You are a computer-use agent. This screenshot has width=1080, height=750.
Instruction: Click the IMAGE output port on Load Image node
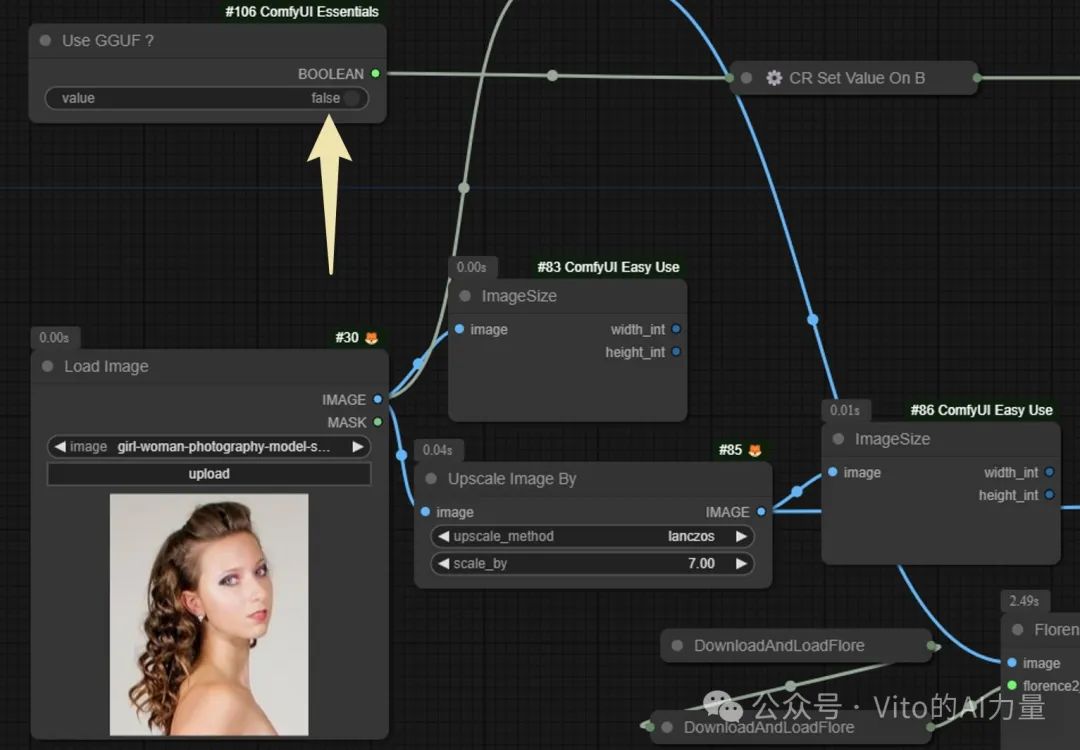pyautogui.click(x=376, y=399)
